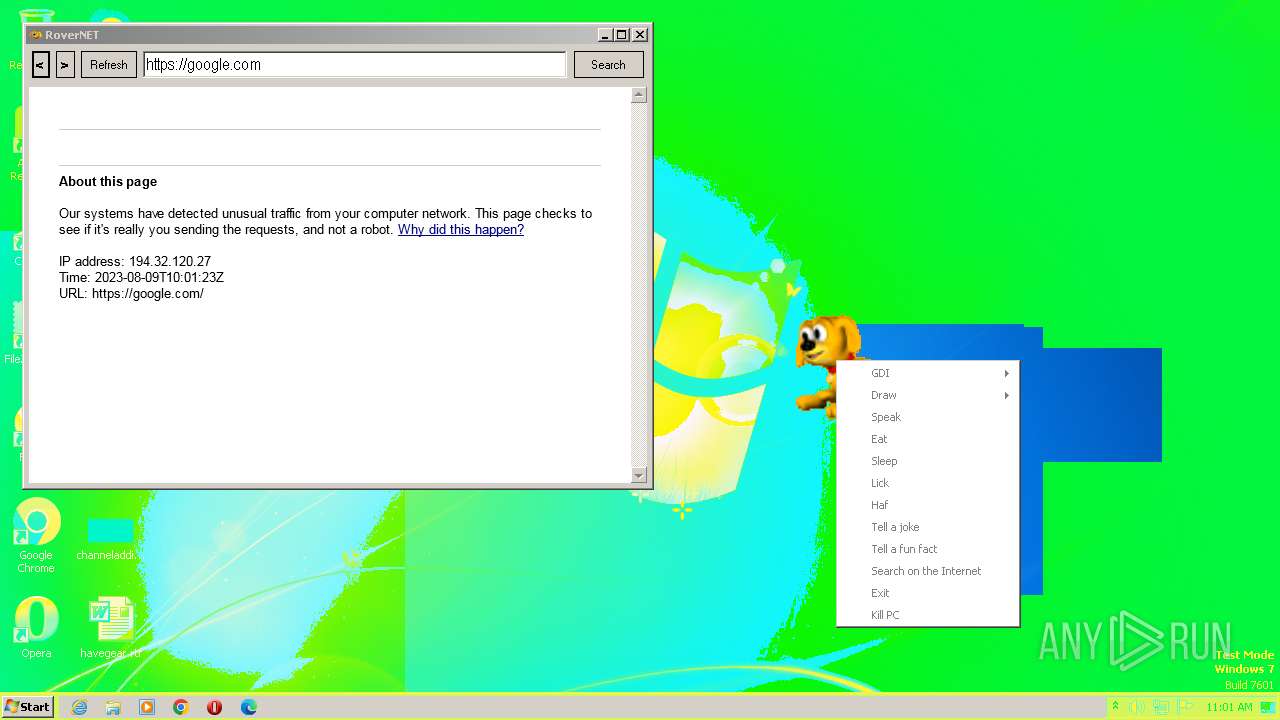This screenshot has width=1280, height=720.
Task: Click the Action Center flag tray icon
Action: click(x=1186, y=707)
